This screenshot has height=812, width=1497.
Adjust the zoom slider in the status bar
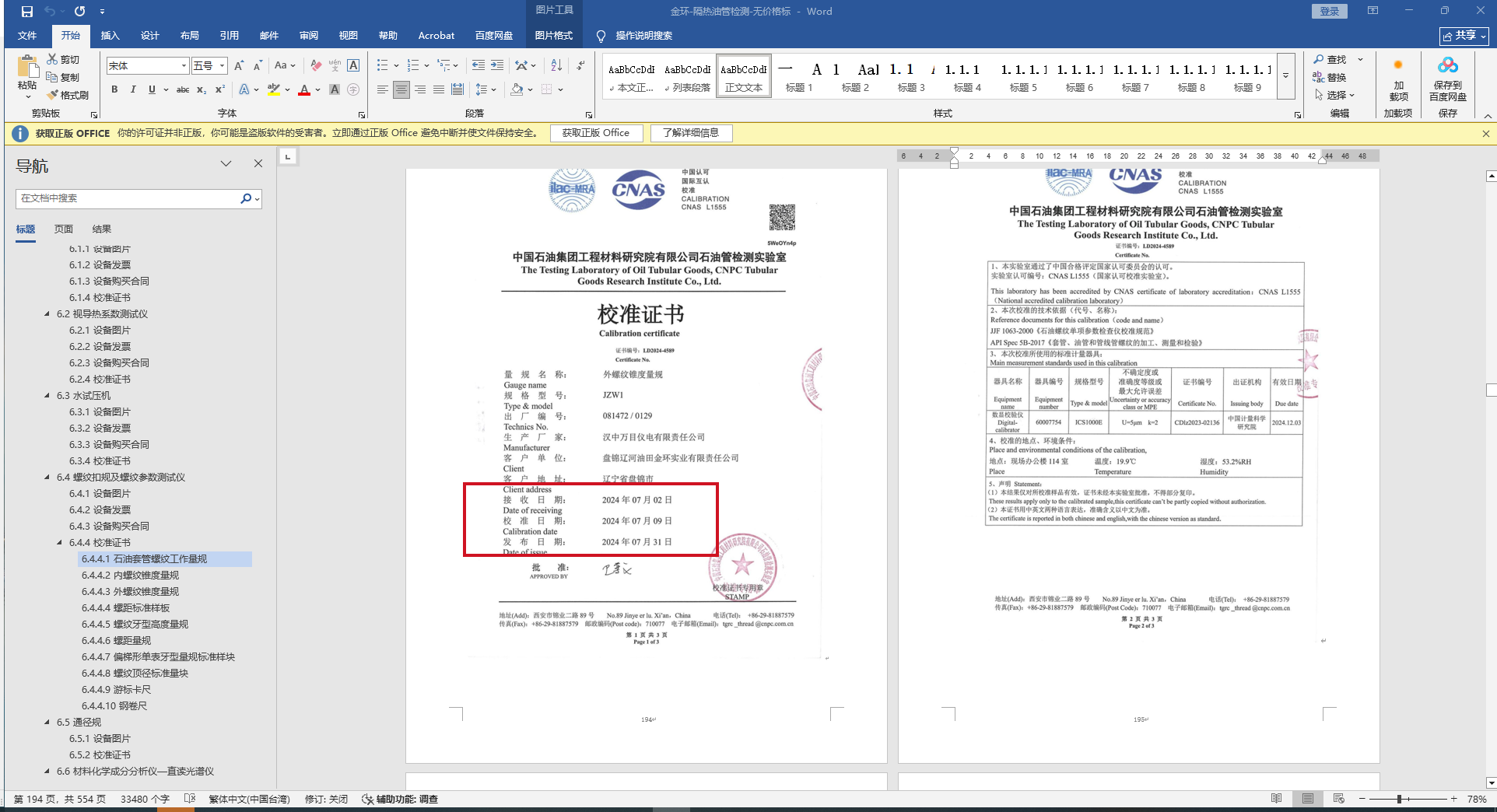pos(1399,799)
